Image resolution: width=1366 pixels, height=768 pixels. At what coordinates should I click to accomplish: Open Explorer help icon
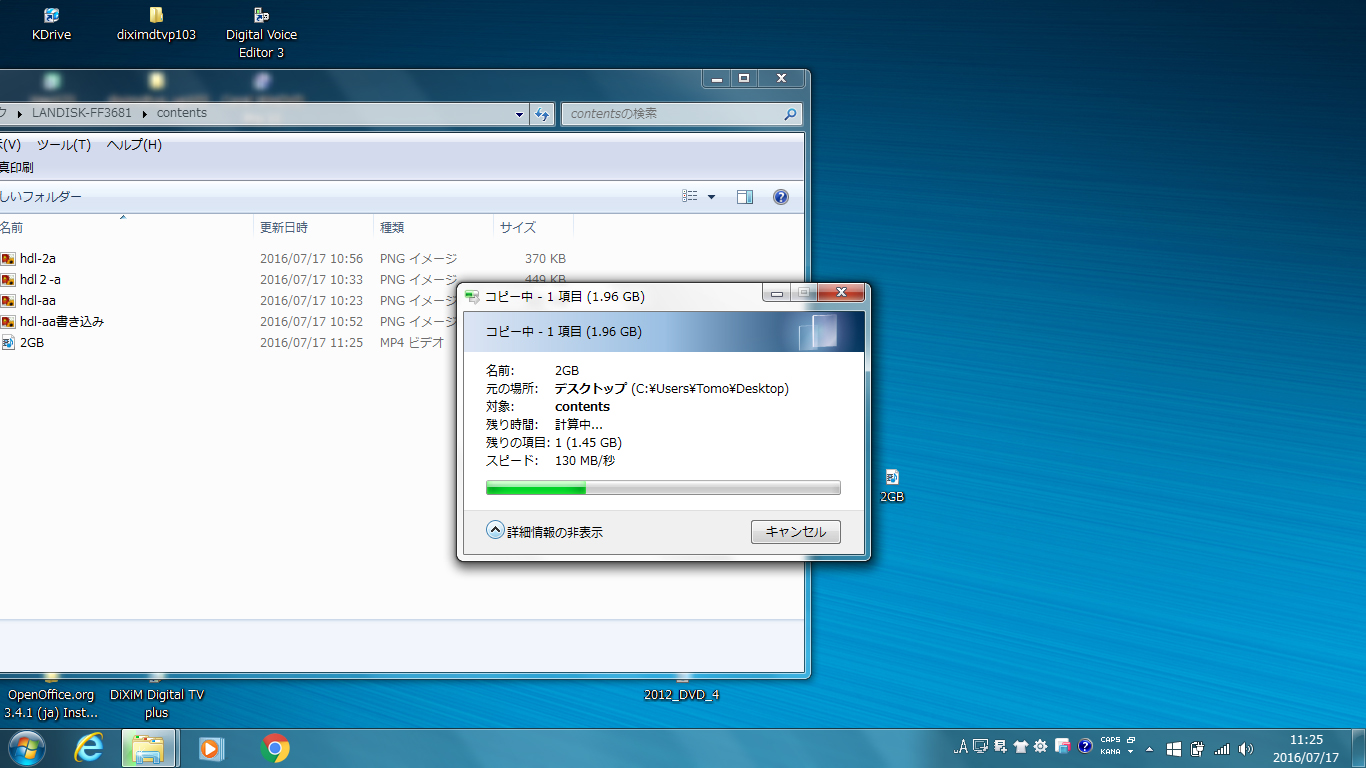(x=781, y=197)
